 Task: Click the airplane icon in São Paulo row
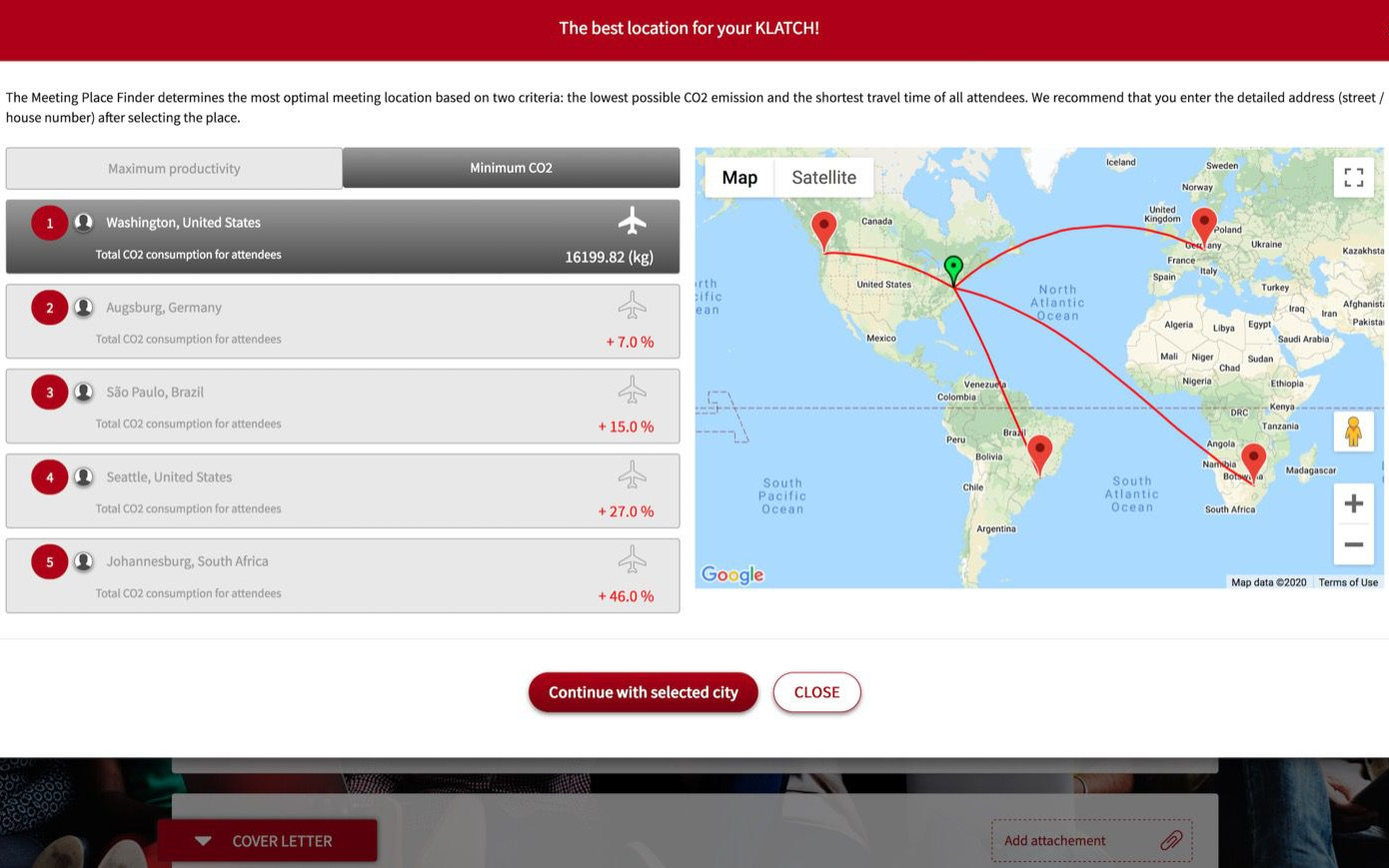[x=632, y=390]
